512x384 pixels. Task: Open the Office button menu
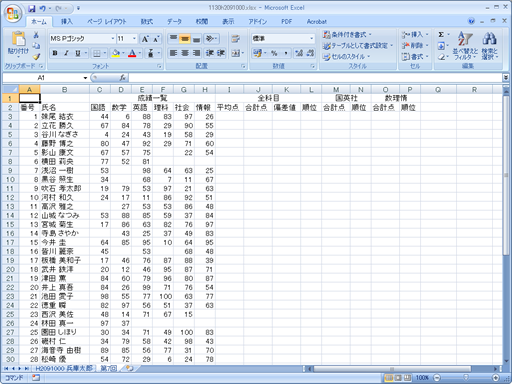13,13
